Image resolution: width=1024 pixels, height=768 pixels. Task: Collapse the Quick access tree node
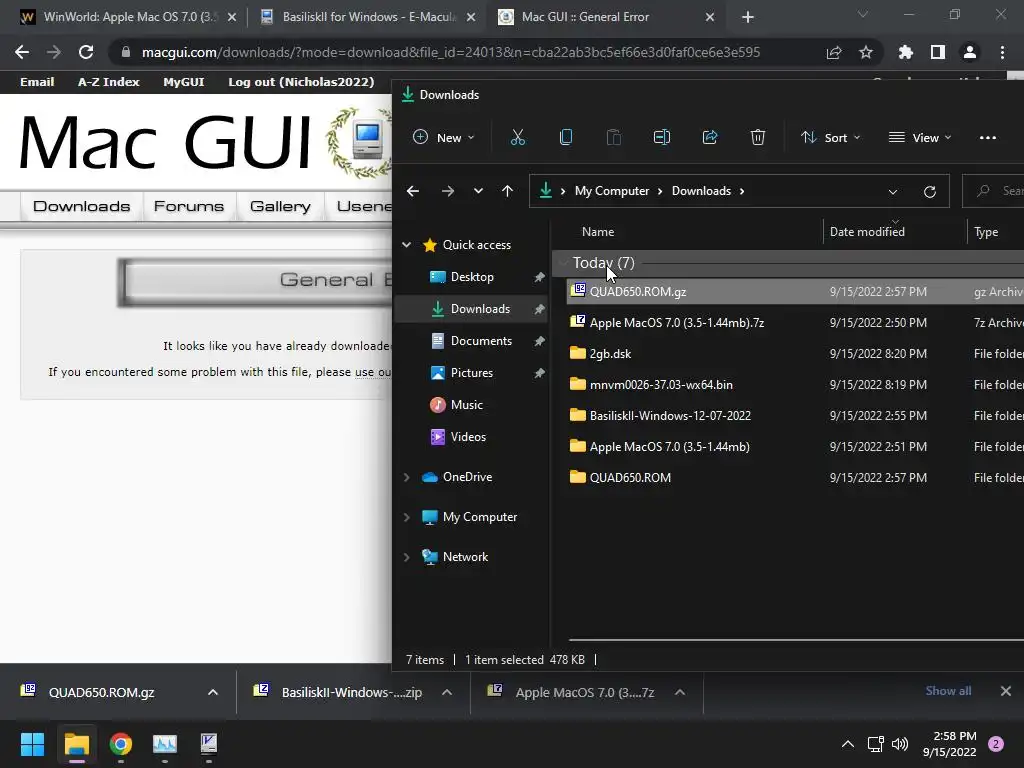point(407,245)
